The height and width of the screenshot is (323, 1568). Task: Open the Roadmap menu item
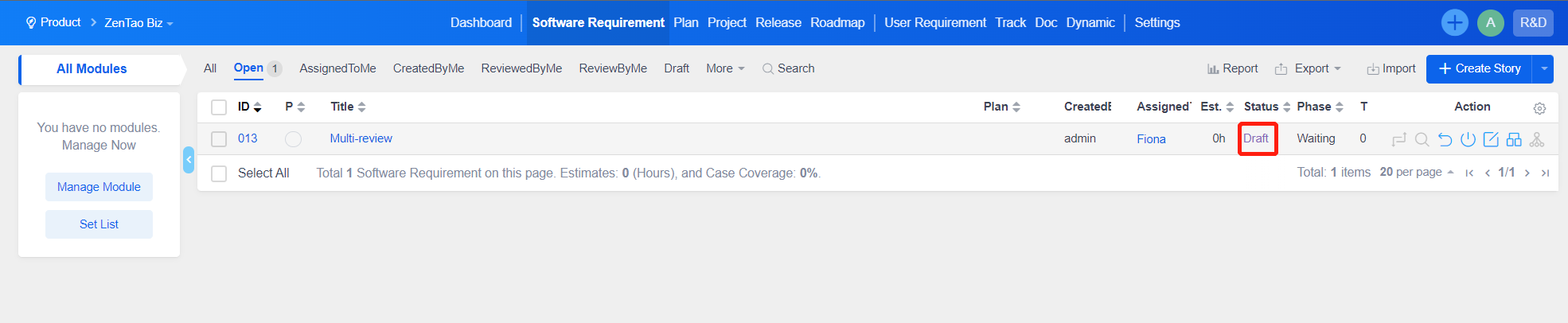[x=837, y=22]
